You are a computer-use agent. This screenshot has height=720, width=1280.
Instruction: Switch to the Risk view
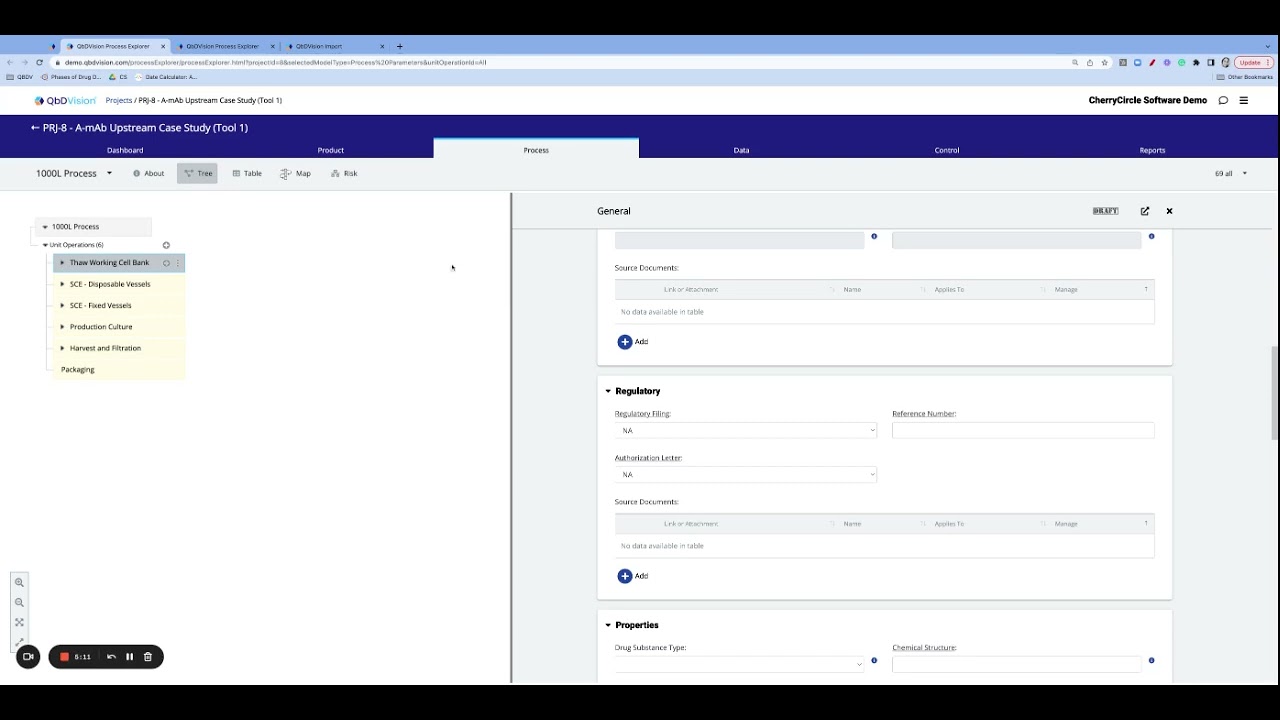click(344, 173)
